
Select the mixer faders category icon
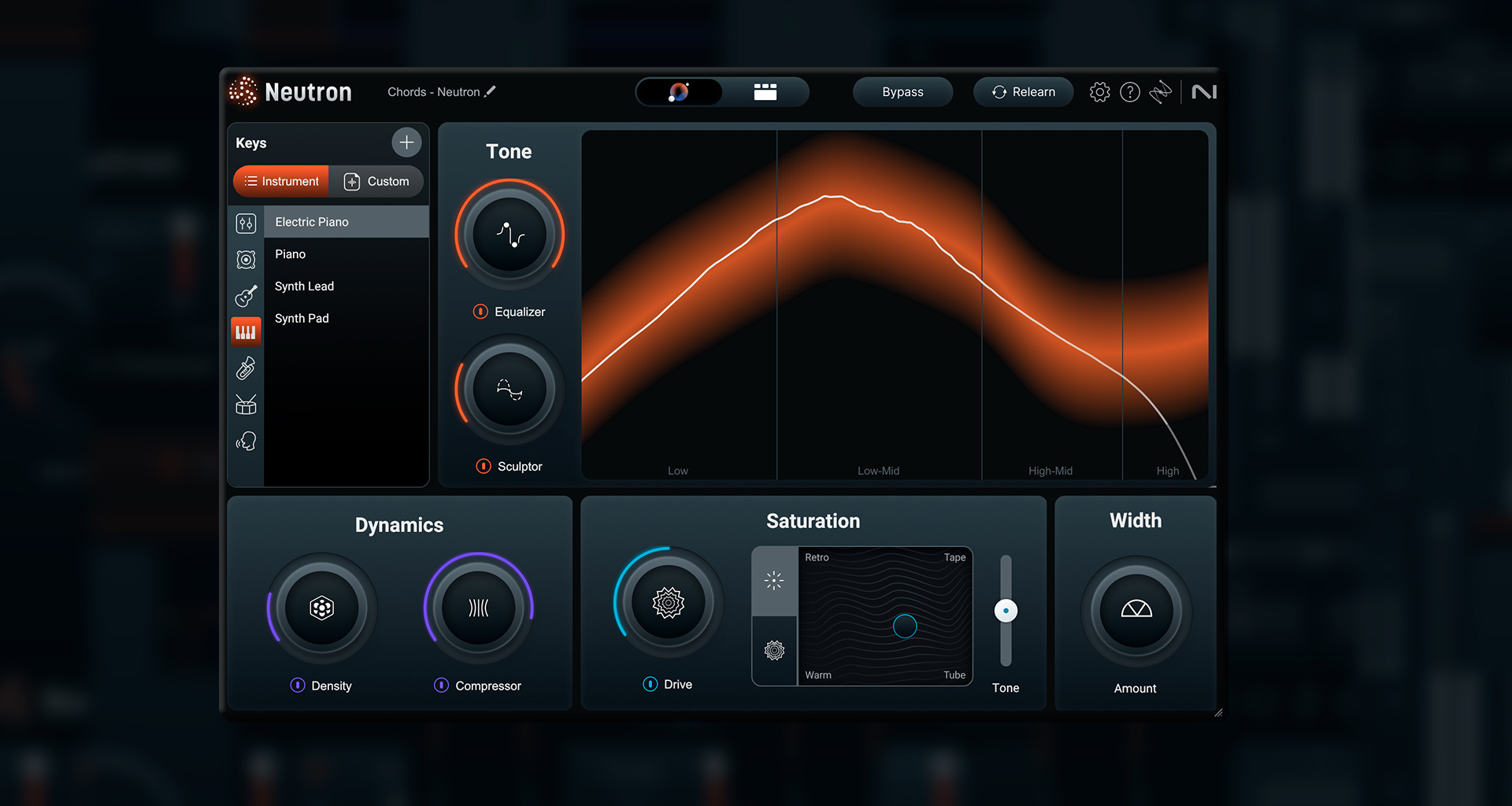click(x=246, y=224)
